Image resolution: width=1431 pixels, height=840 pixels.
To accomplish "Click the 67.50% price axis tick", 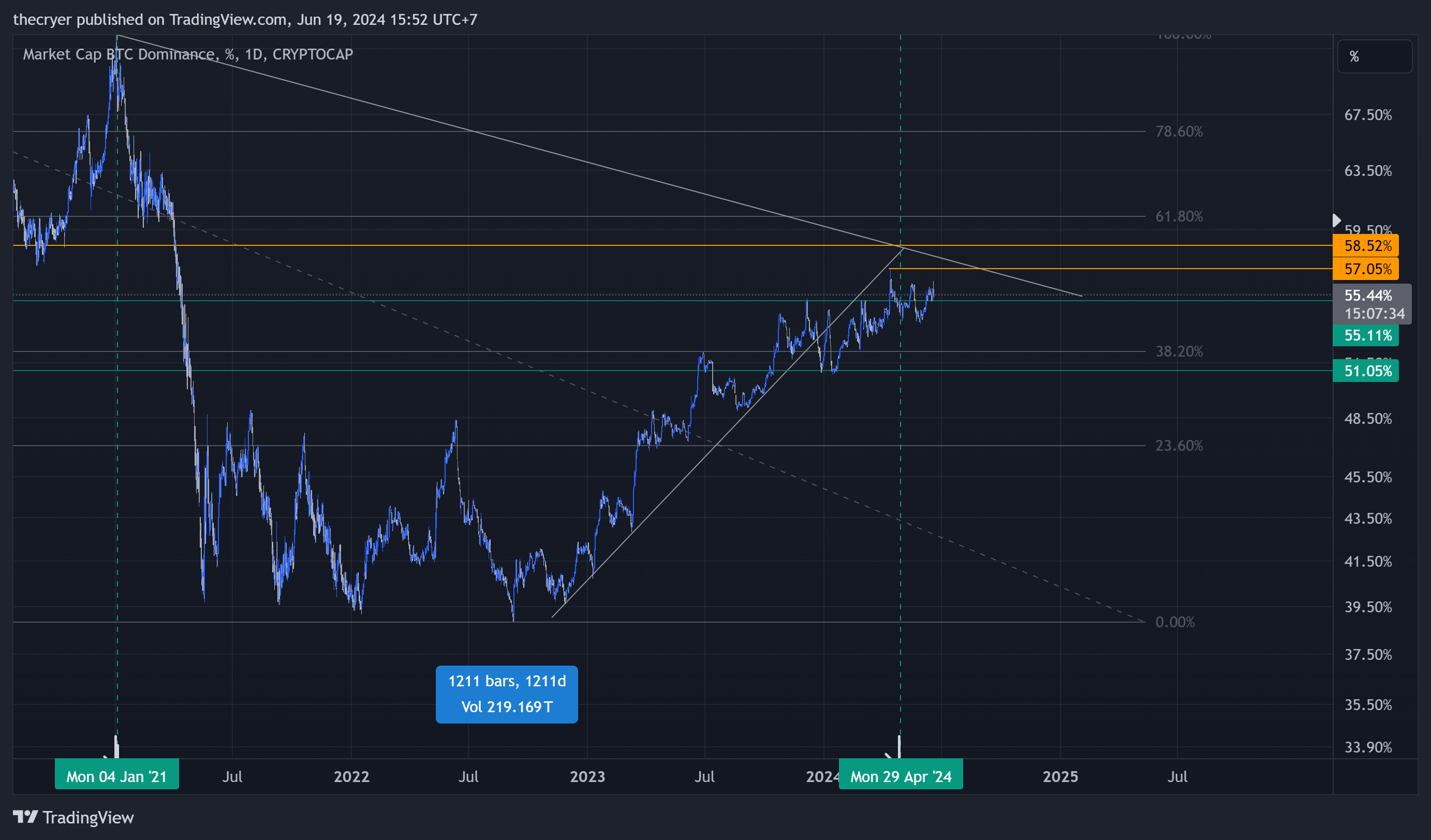I will [x=1367, y=115].
